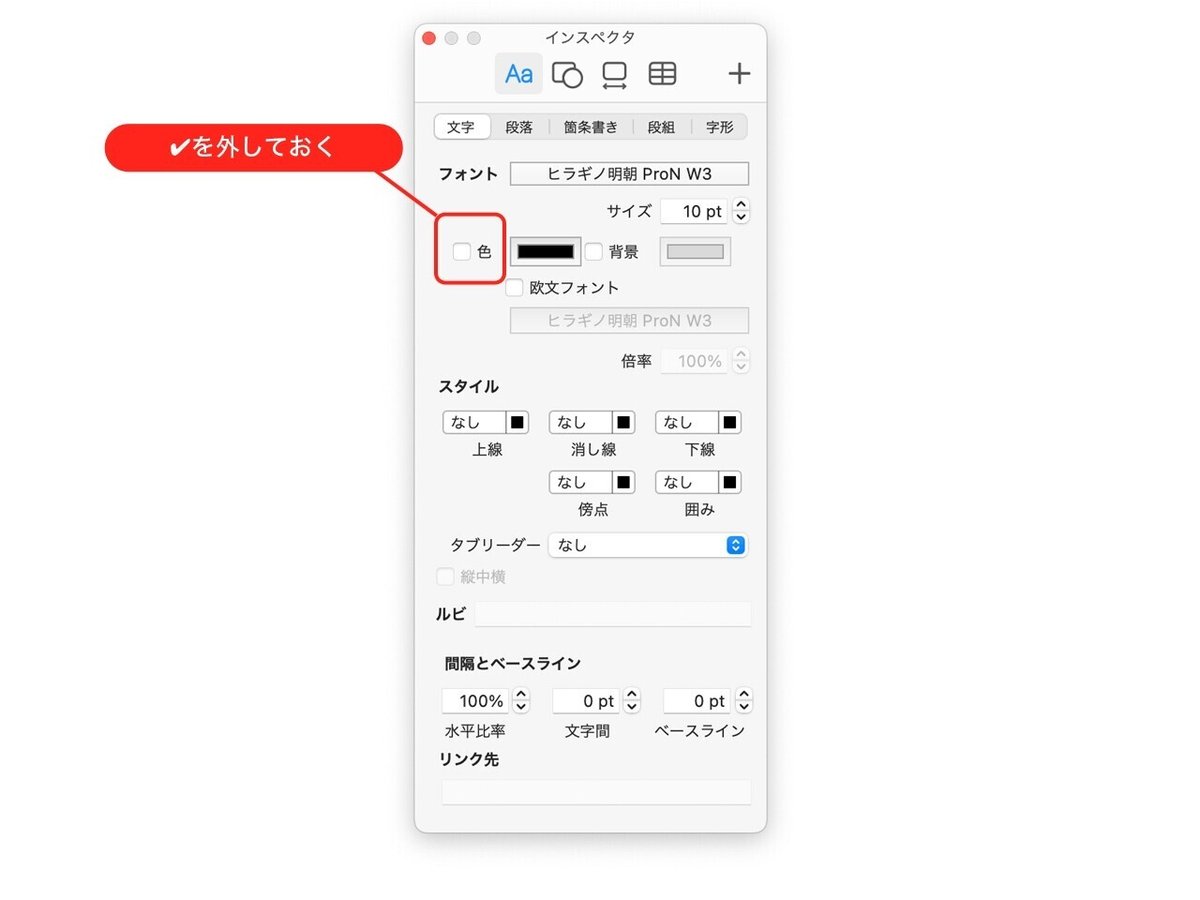1200x900 pixels.
Task: Enable the 背景 checkbox
Action: (x=594, y=251)
